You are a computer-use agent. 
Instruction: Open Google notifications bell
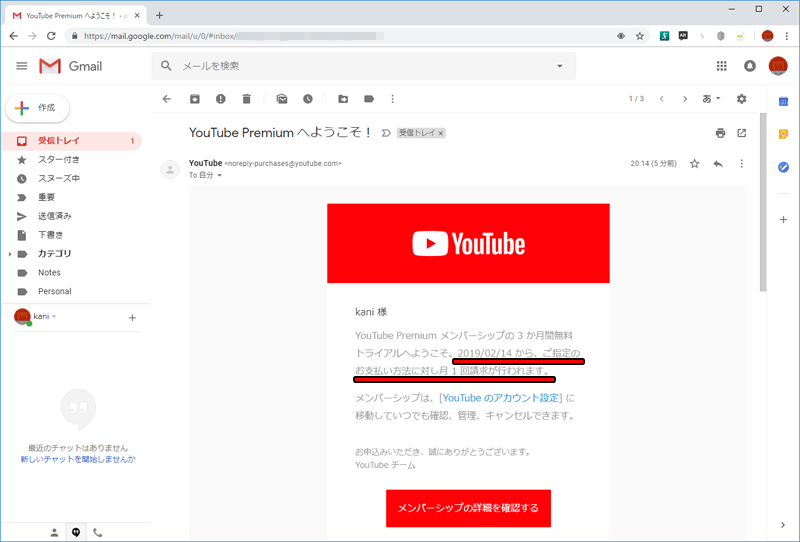[x=749, y=66]
